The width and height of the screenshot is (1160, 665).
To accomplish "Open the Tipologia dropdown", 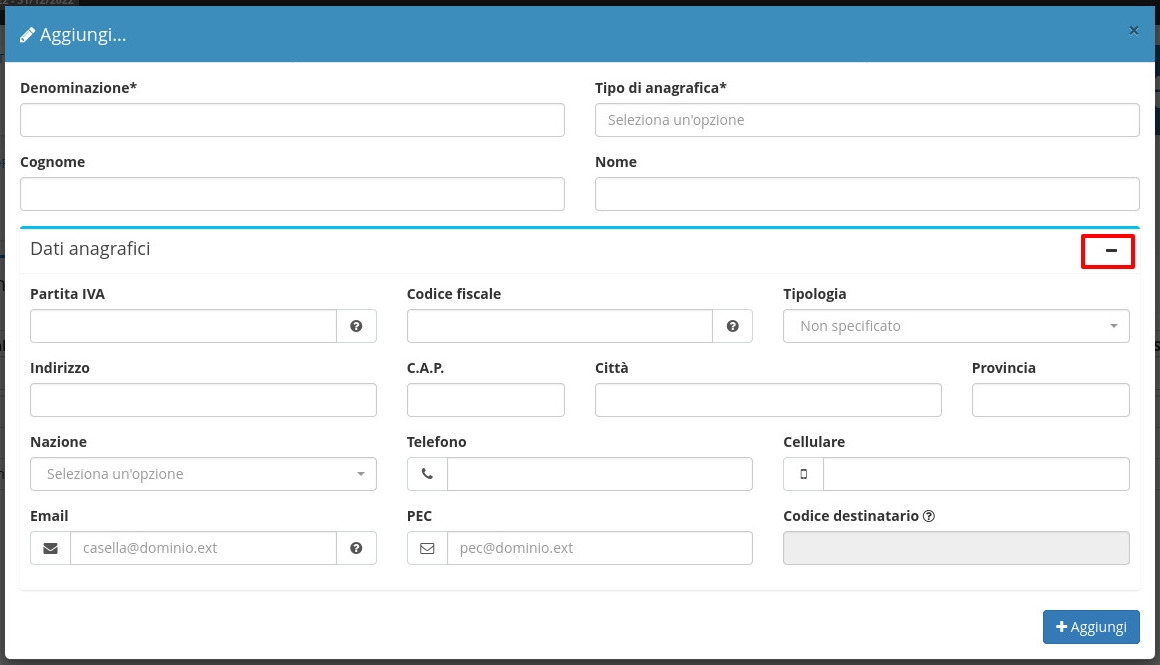I will click(956, 326).
